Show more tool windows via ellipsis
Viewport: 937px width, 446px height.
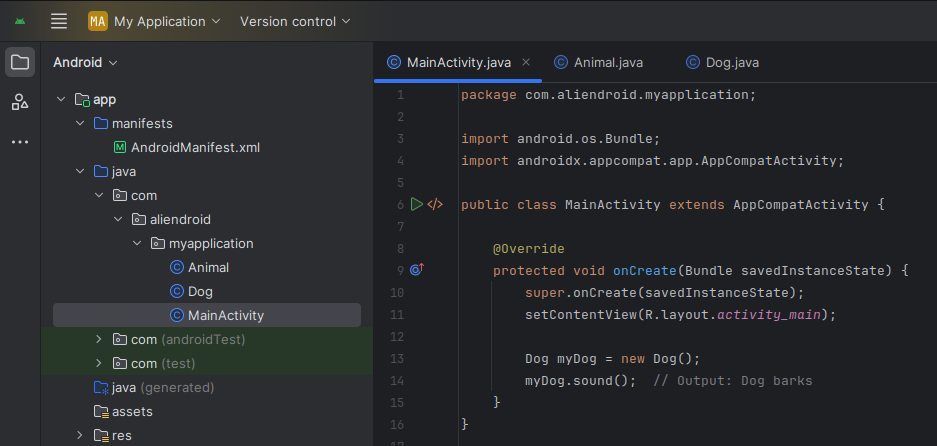20,142
